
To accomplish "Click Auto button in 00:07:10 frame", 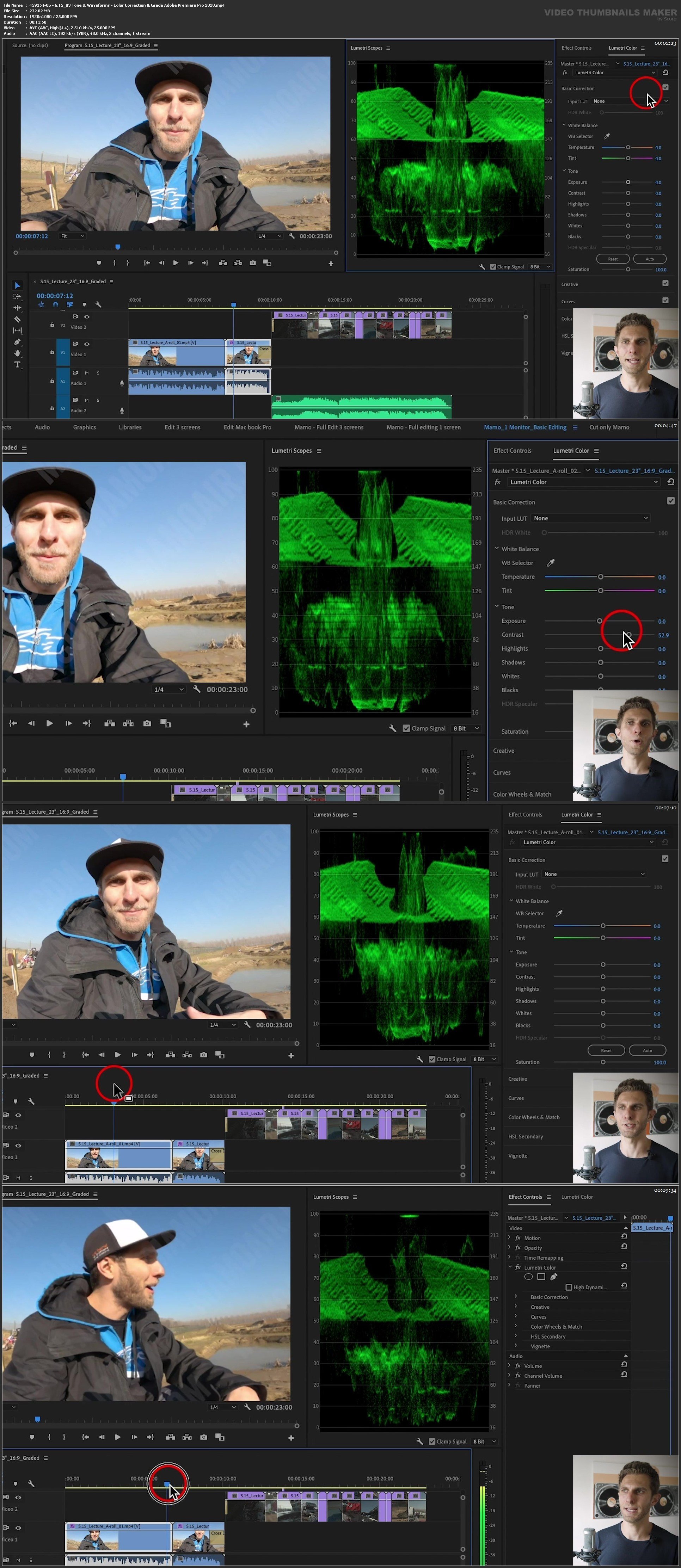I will 647,1050.
